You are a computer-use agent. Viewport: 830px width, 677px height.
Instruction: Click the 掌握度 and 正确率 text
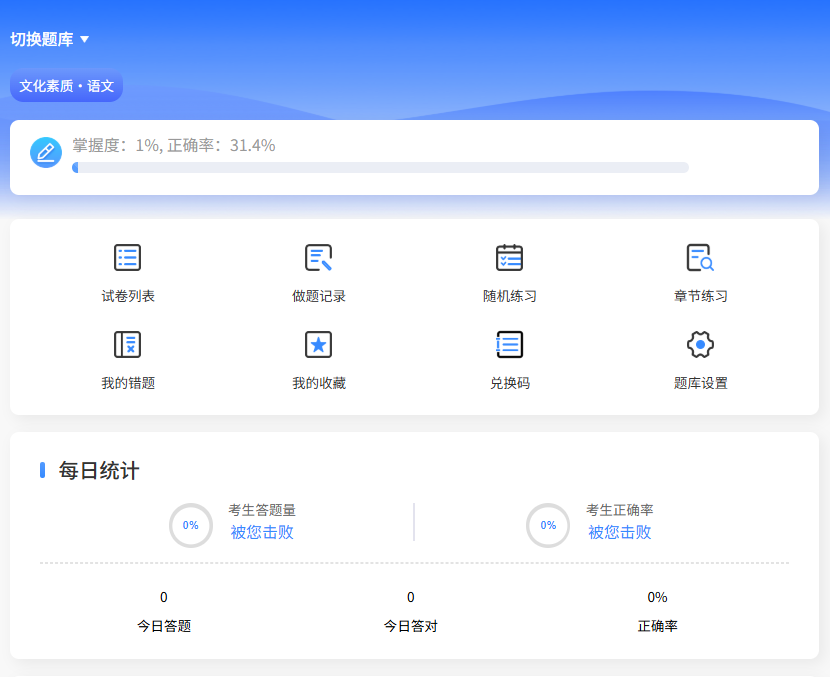(173, 146)
